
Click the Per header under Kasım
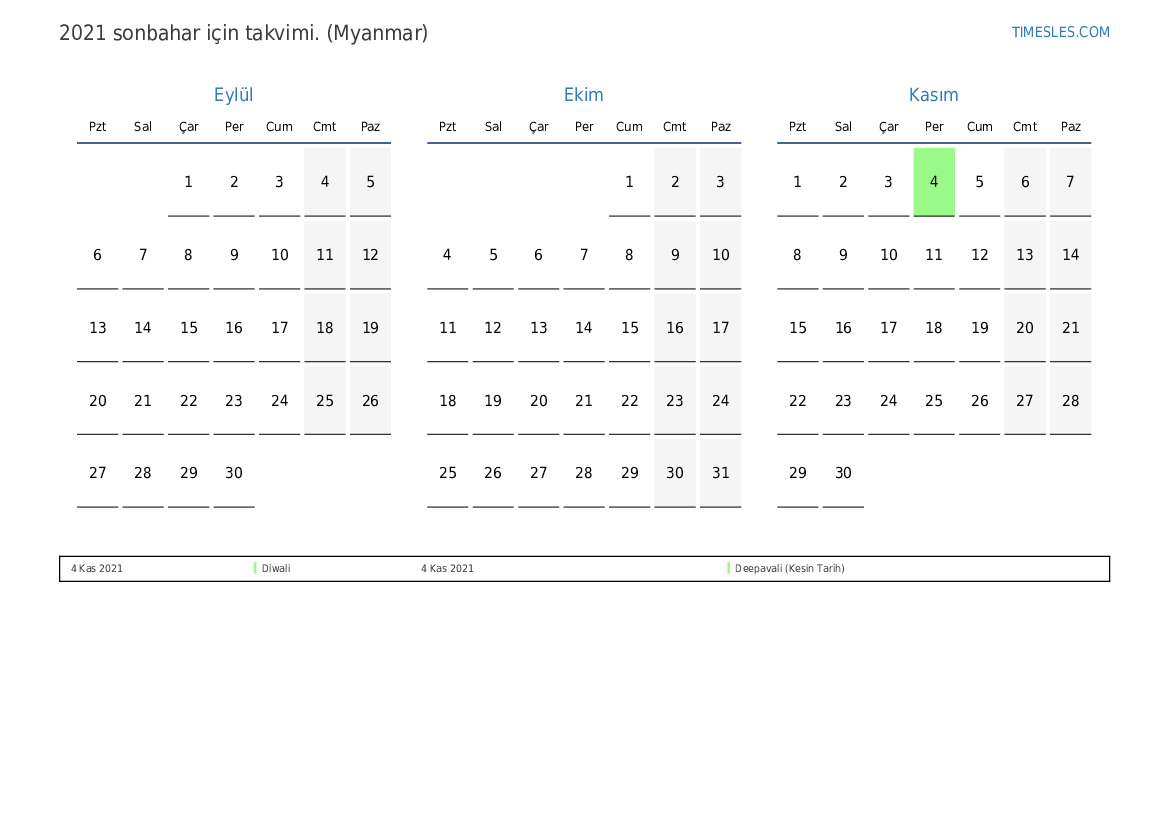[x=934, y=127]
